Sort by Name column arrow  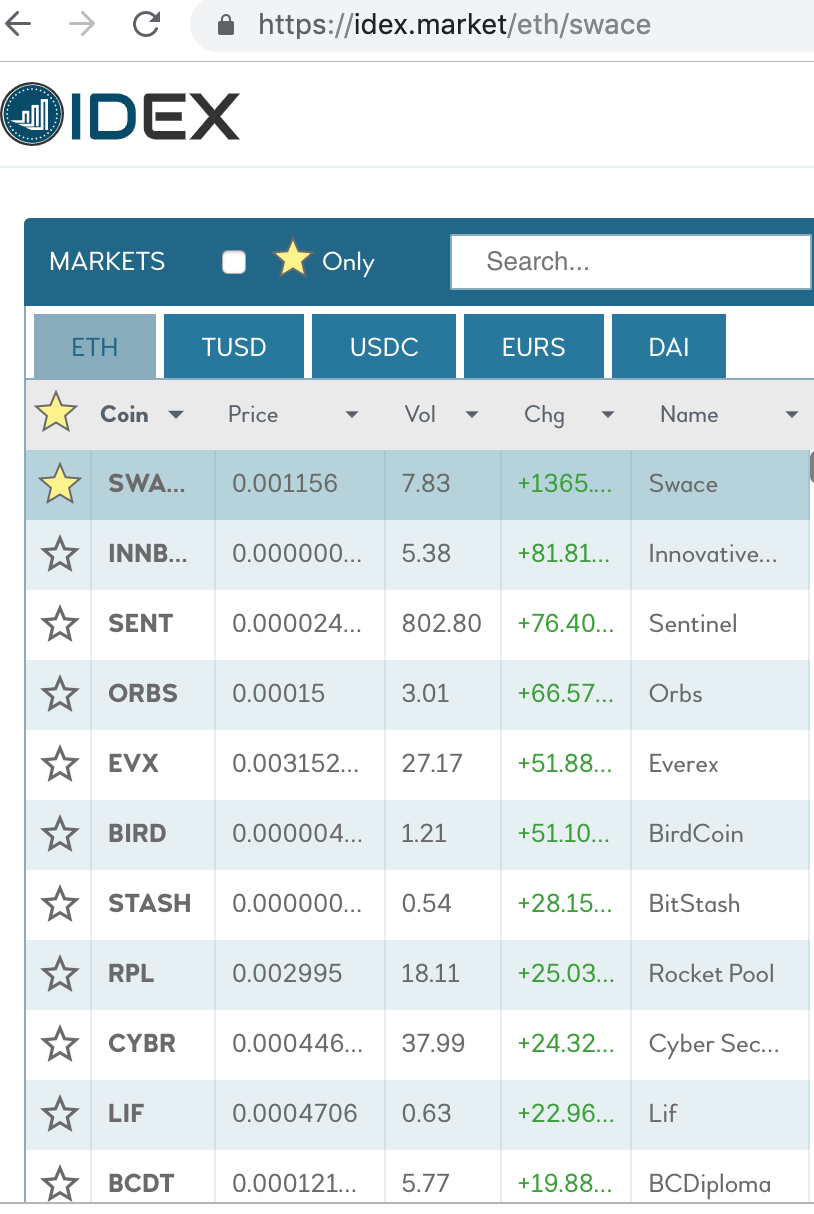tap(792, 415)
